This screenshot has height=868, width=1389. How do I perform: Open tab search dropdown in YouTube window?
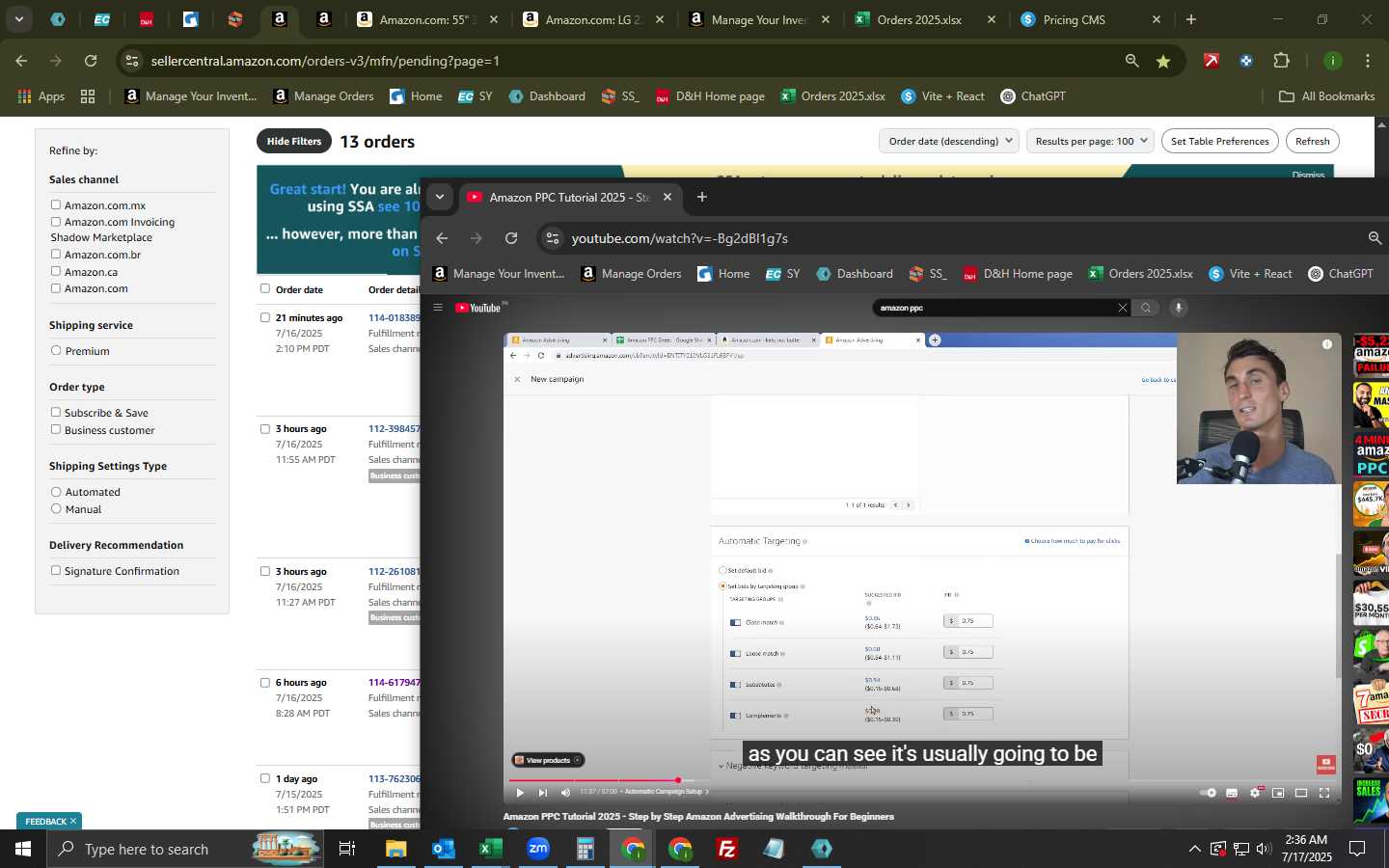[x=439, y=197]
